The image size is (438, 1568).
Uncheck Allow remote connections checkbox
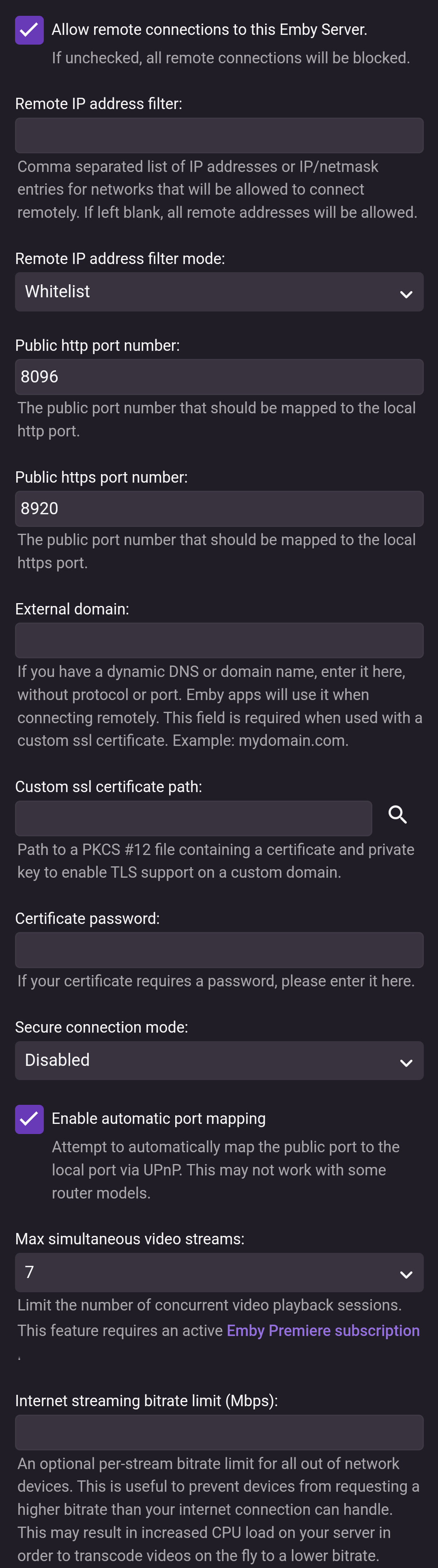pos(29,30)
